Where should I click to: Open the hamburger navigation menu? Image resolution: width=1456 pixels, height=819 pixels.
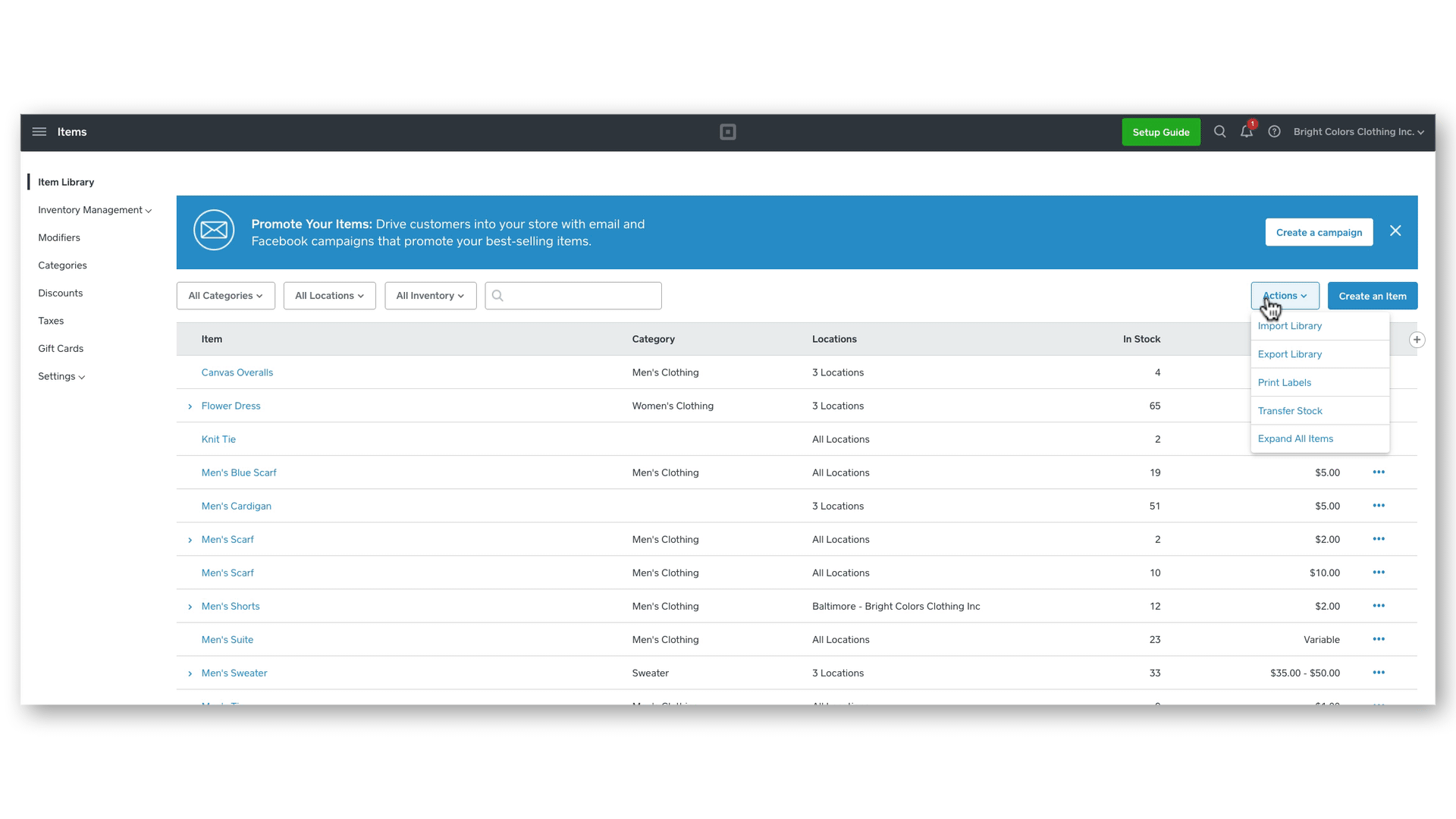[x=39, y=132]
